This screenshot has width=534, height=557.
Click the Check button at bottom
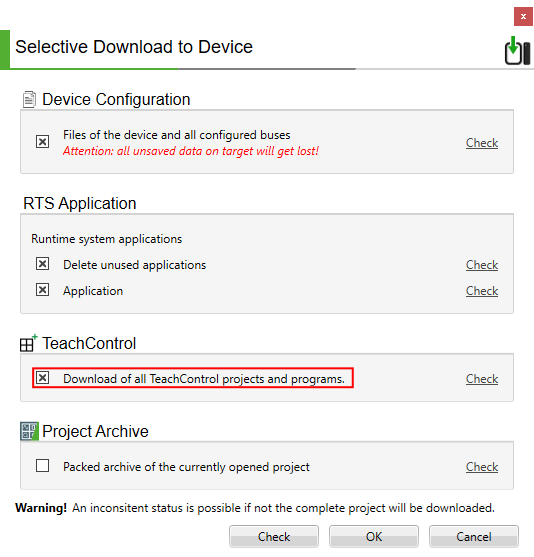(x=274, y=537)
